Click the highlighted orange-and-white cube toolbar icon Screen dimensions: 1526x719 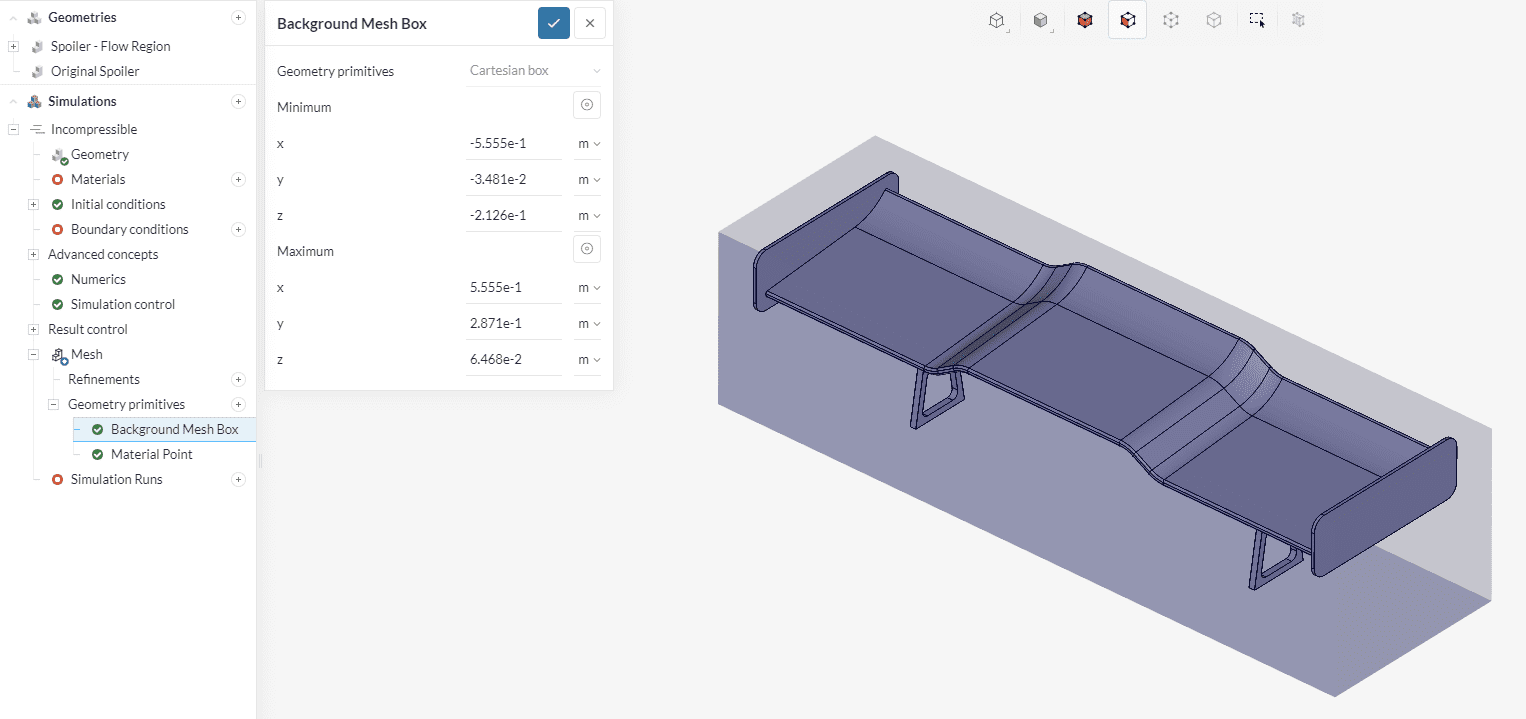(1127, 20)
